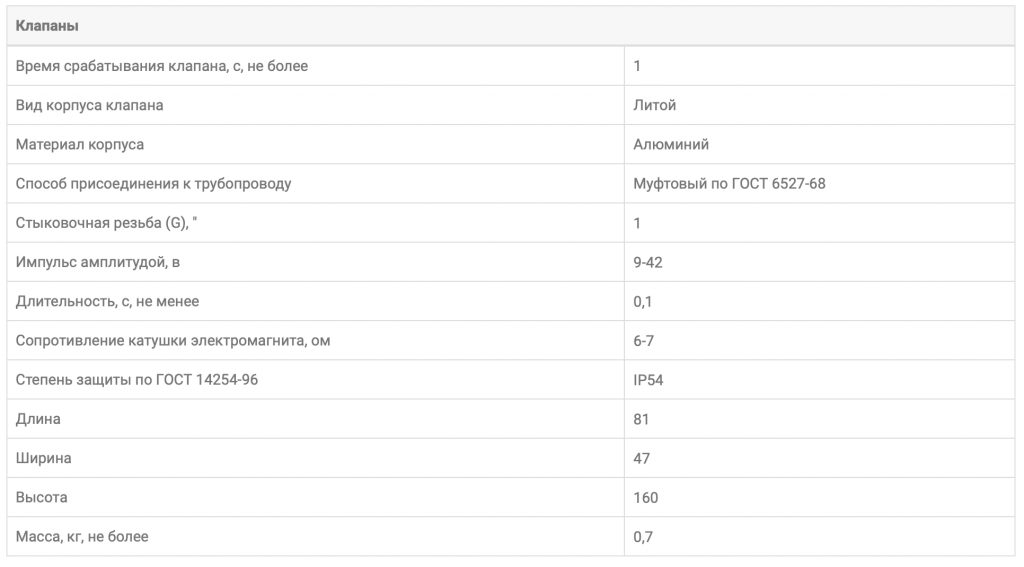1024x567 pixels.
Task: Click the "Клапаны" table header
Action: tap(47, 26)
